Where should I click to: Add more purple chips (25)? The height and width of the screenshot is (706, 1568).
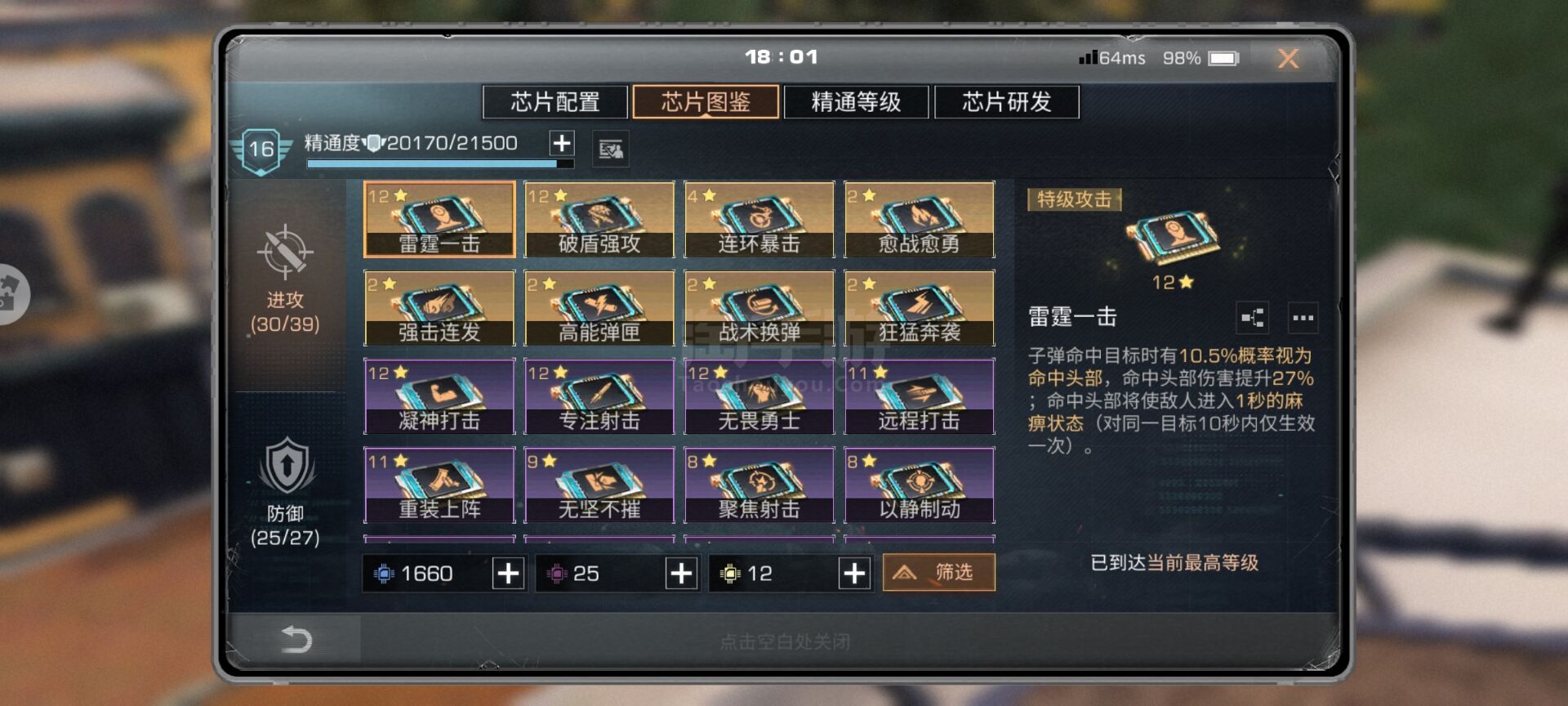(681, 573)
